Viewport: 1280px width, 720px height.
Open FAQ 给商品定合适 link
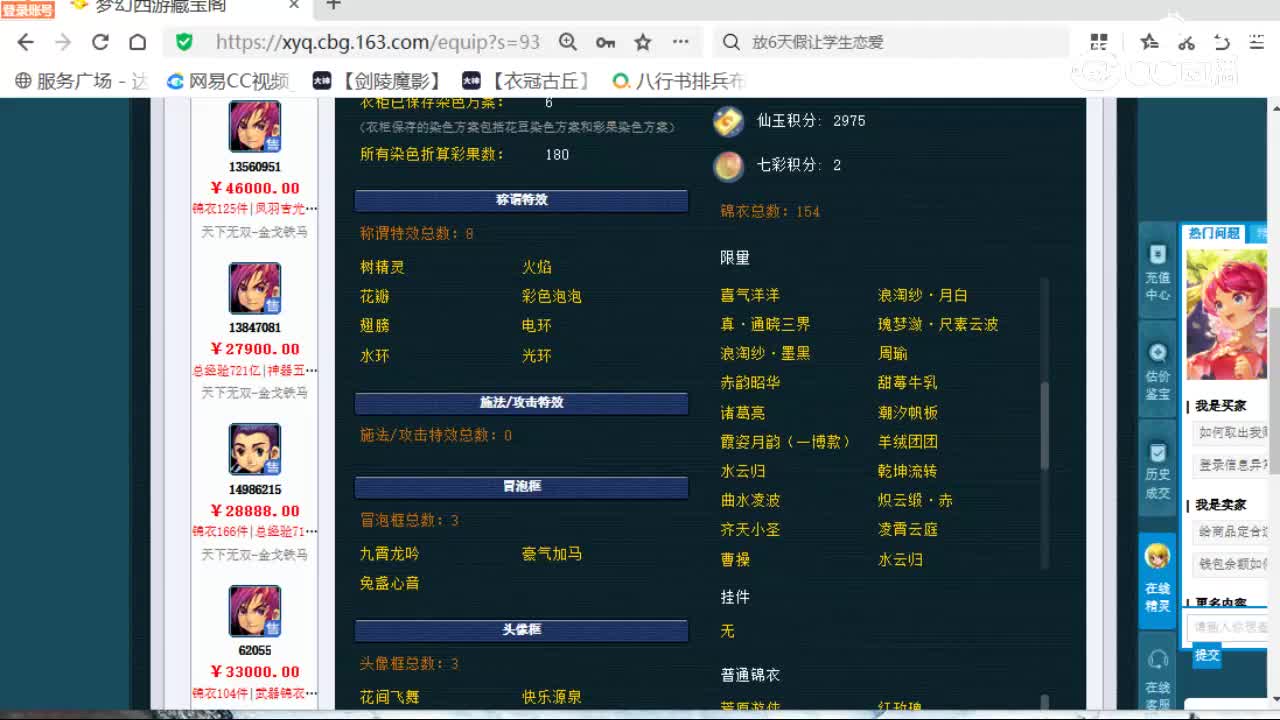click(x=1232, y=532)
